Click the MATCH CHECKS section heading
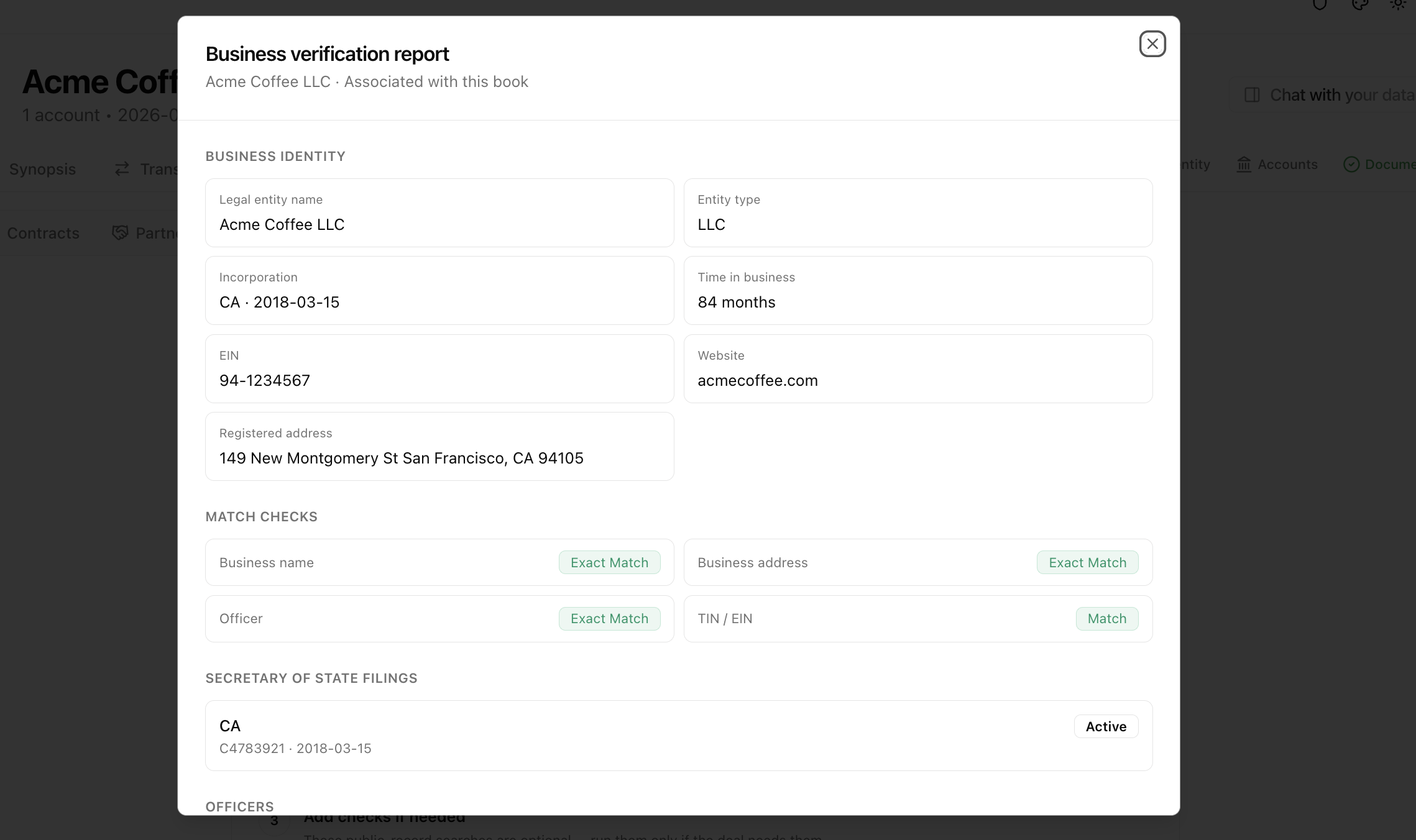 (261, 517)
